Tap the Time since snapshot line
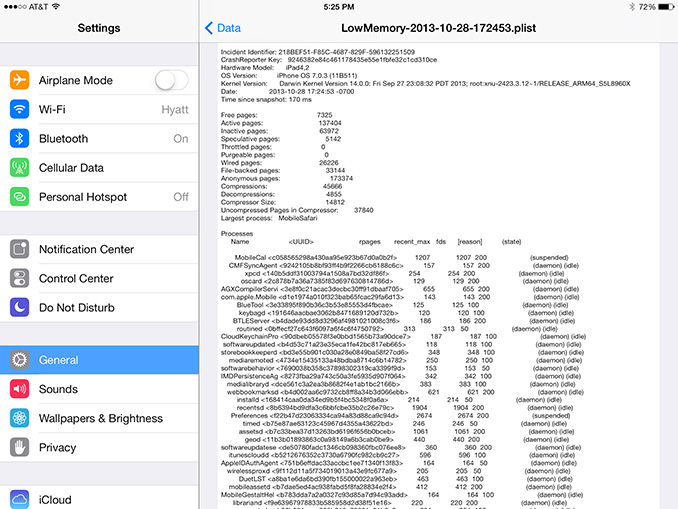 pos(266,99)
